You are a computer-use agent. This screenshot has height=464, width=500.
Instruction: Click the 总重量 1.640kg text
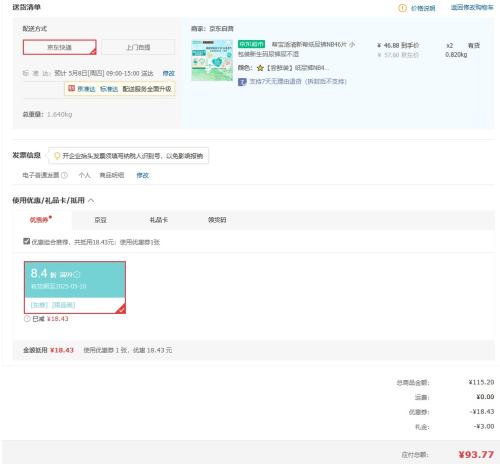[47, 114]
